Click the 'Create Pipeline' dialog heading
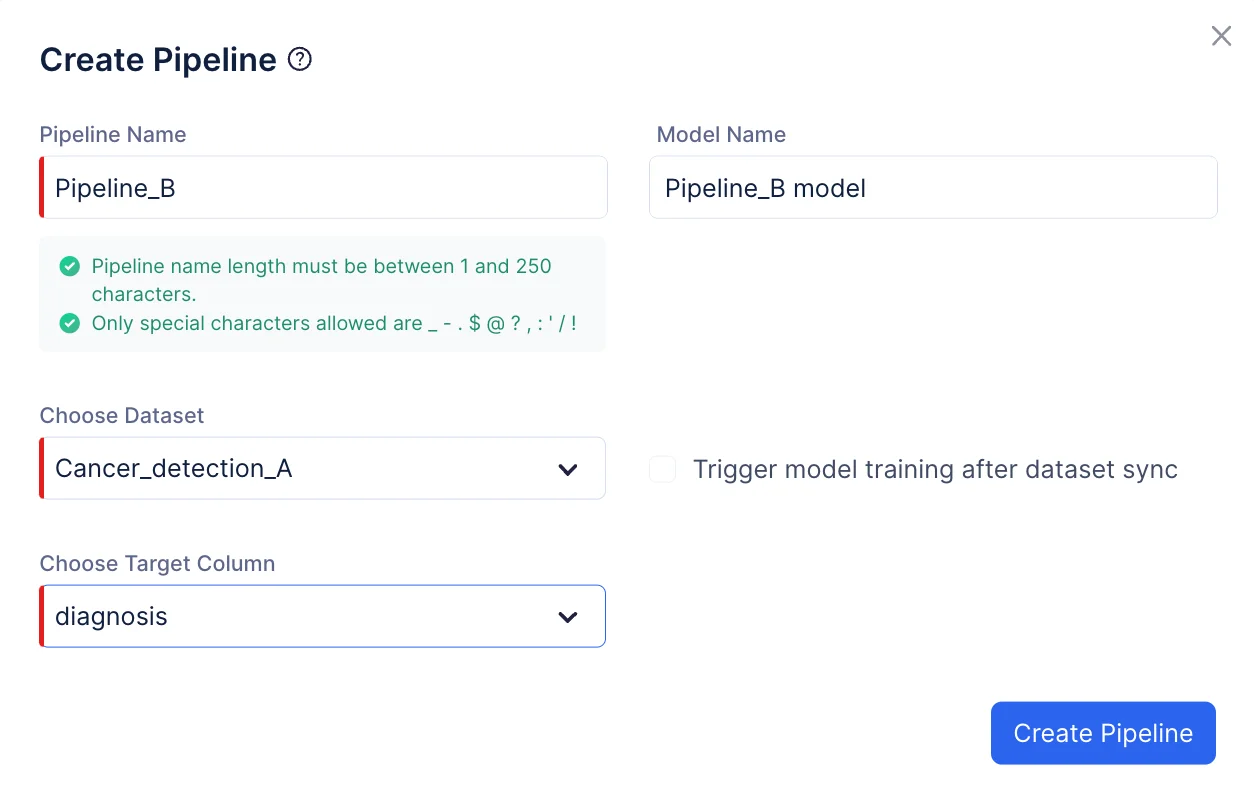Viewport: 1254px width, 802px height. (158, 60)
